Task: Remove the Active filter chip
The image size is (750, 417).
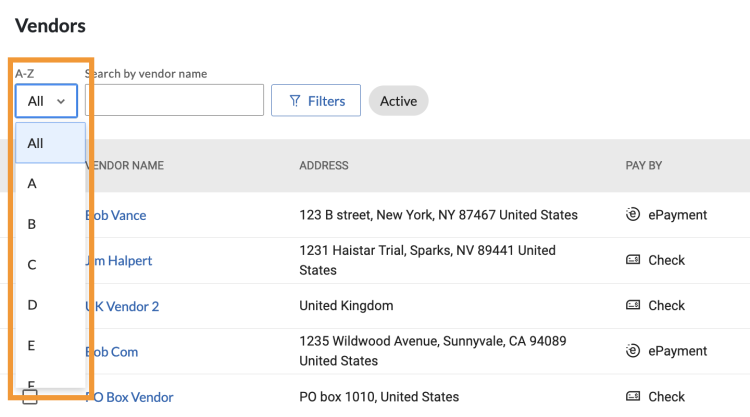Action: [398, 101]
